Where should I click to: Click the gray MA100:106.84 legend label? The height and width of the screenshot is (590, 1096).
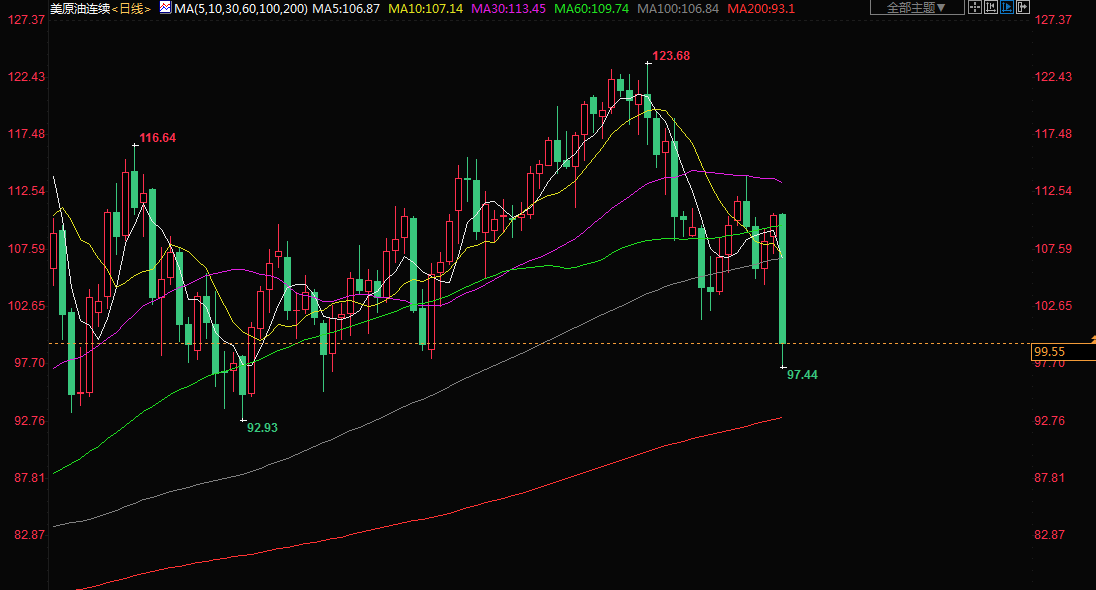[677, 8]
